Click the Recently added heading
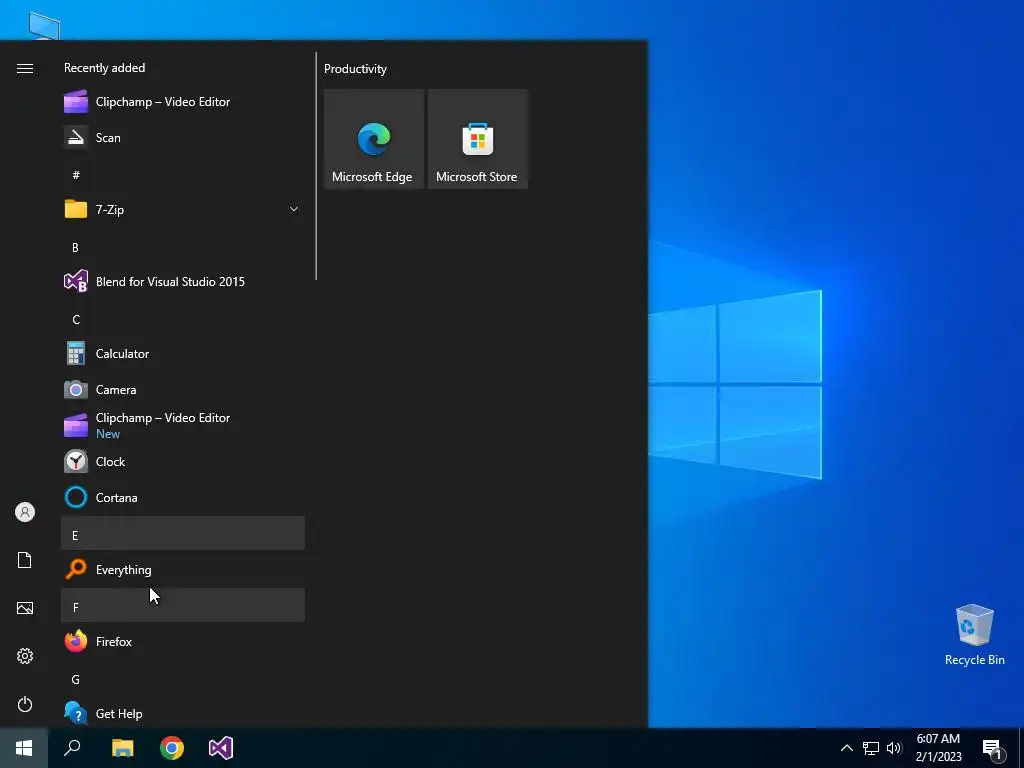 [104, 68]
